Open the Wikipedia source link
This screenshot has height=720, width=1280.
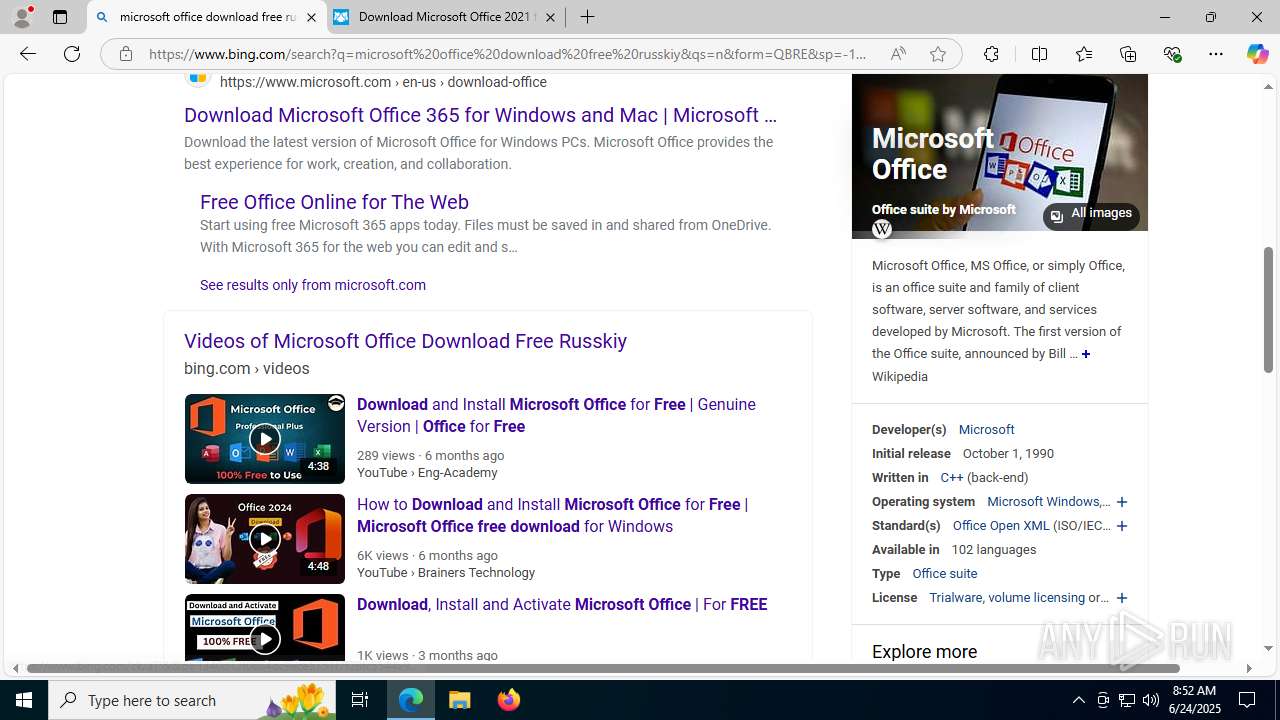coord(899,377)
